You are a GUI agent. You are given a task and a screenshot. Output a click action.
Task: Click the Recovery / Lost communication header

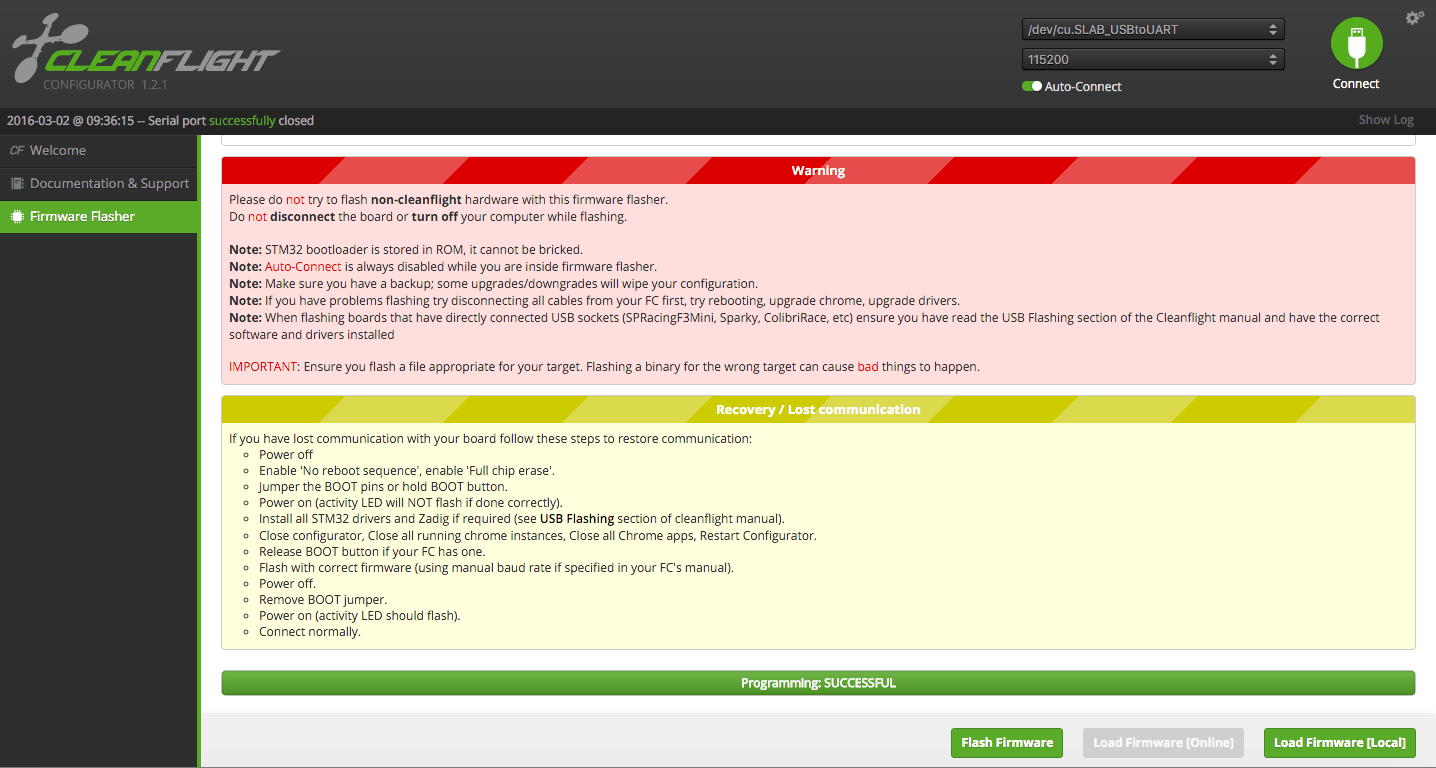818,409
